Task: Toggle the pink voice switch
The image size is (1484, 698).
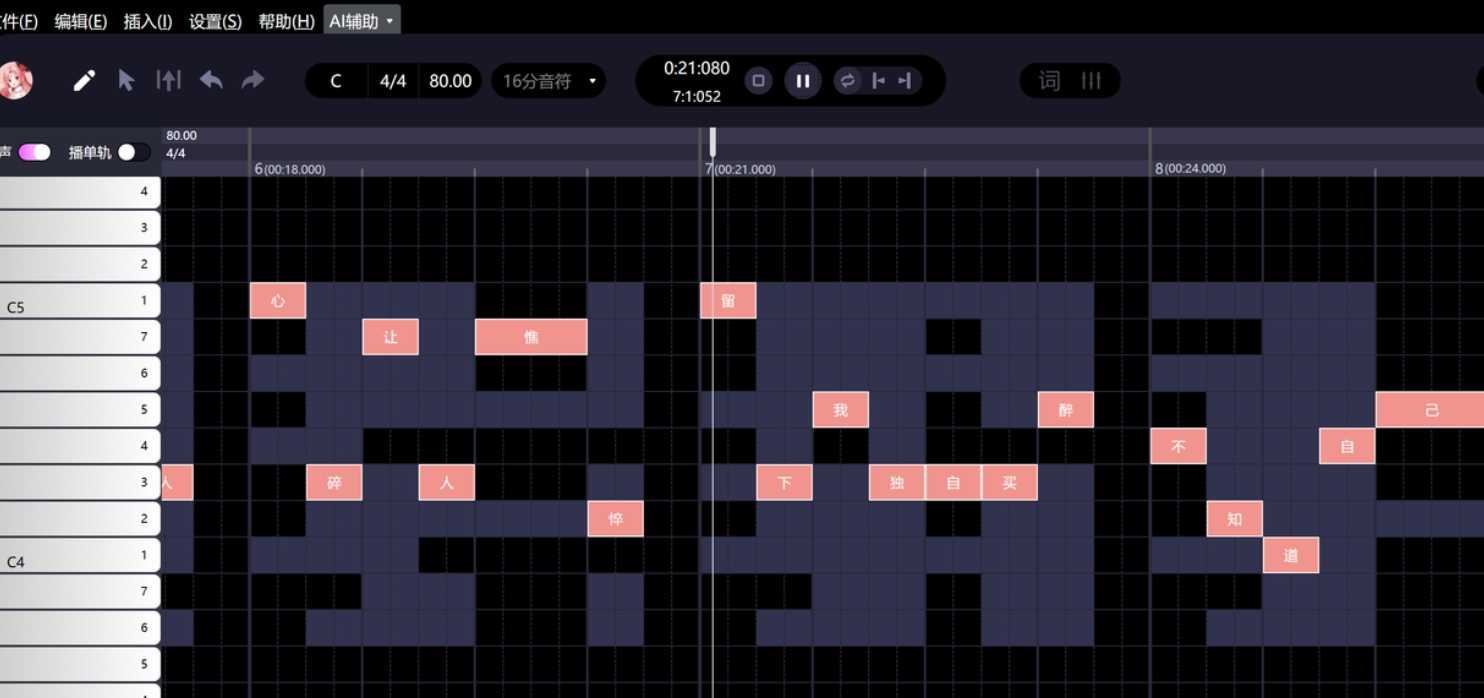Action: [34, 152]
